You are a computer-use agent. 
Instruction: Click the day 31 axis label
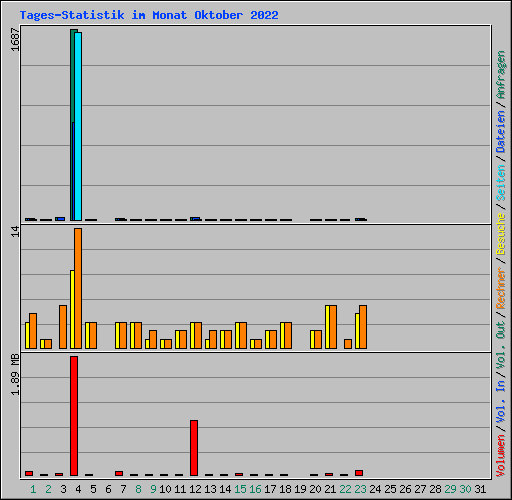(480, 489)
